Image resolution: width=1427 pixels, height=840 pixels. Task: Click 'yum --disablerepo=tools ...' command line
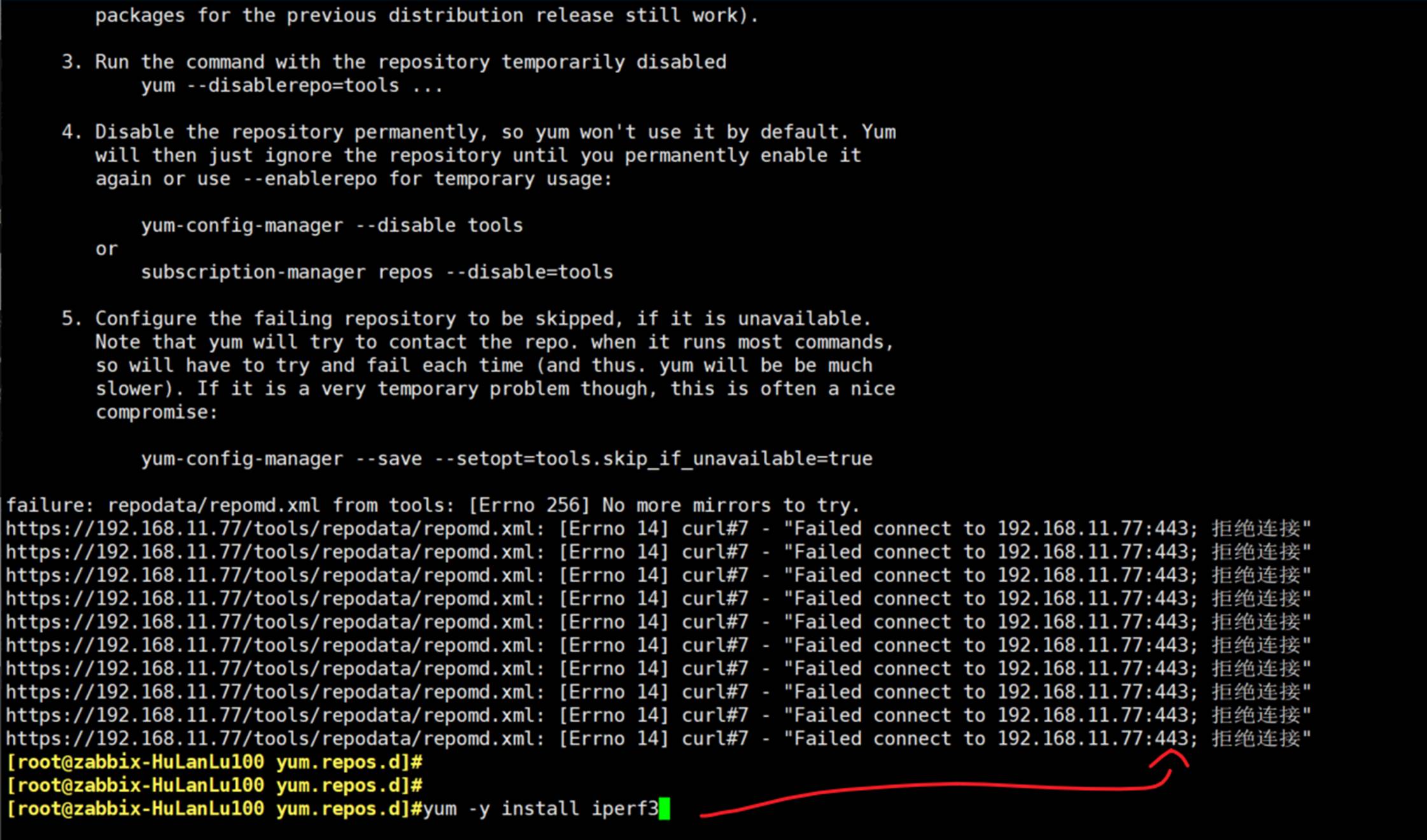pos(292,85)
